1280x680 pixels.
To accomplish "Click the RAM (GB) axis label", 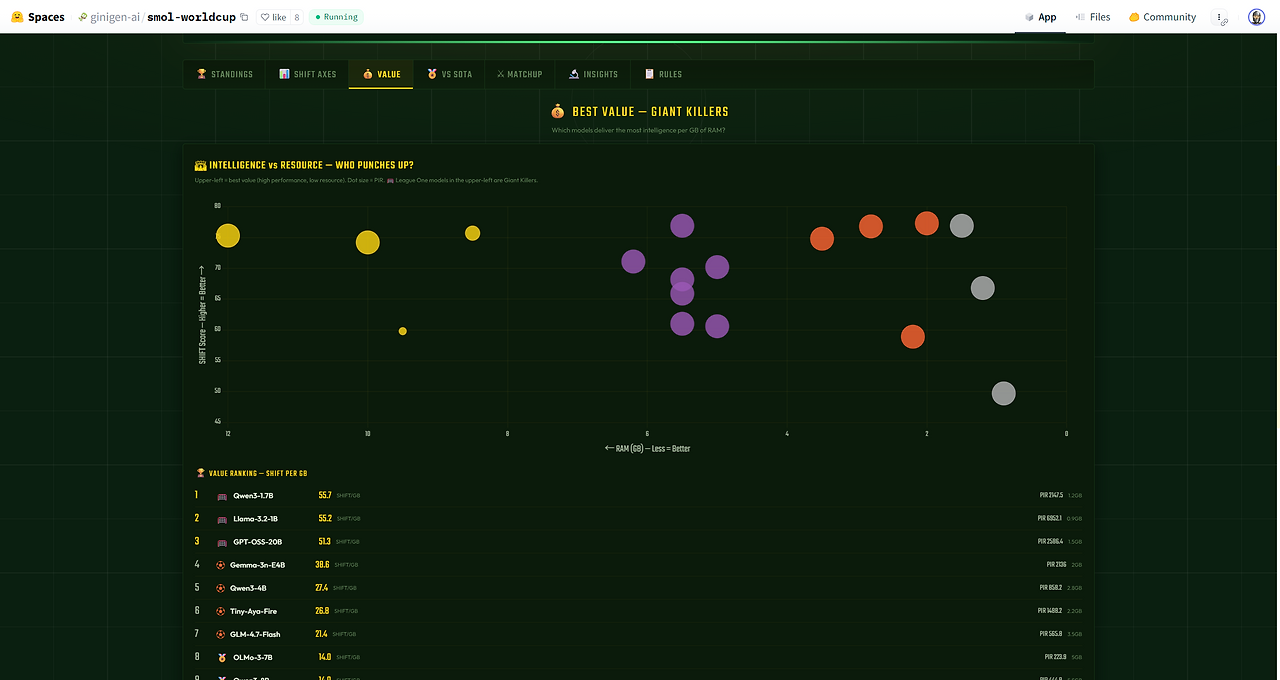I will pos(647,449).
